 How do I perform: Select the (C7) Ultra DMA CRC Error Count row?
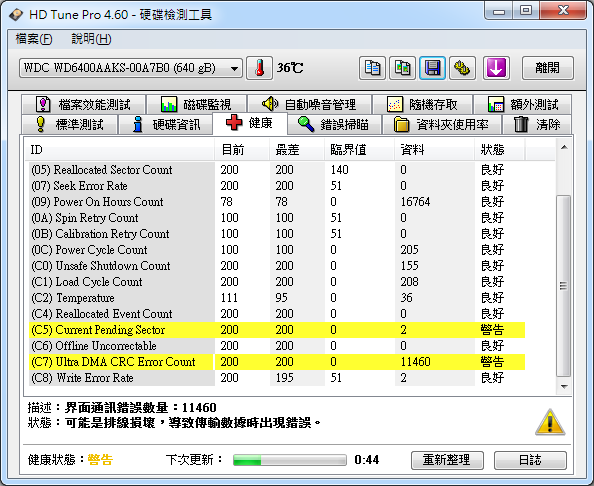(x=277, y=362)
